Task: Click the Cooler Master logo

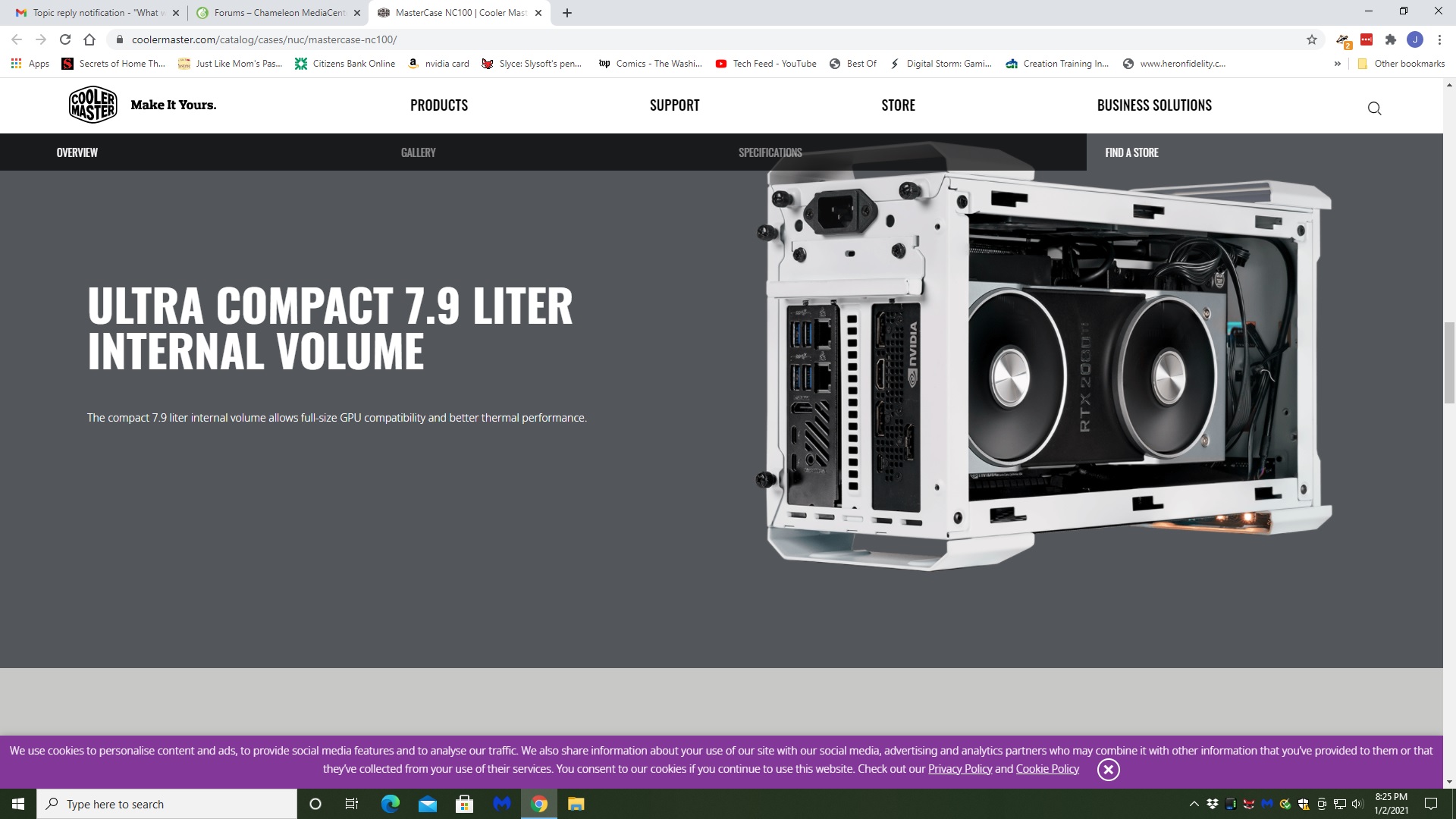Action: [x=93, y=105]
